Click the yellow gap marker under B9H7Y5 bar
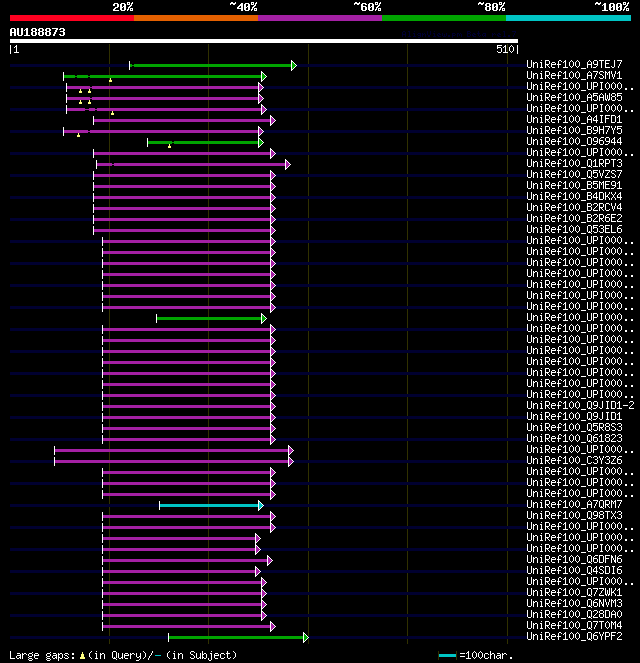640x663 pixels. tap(79, 135)
